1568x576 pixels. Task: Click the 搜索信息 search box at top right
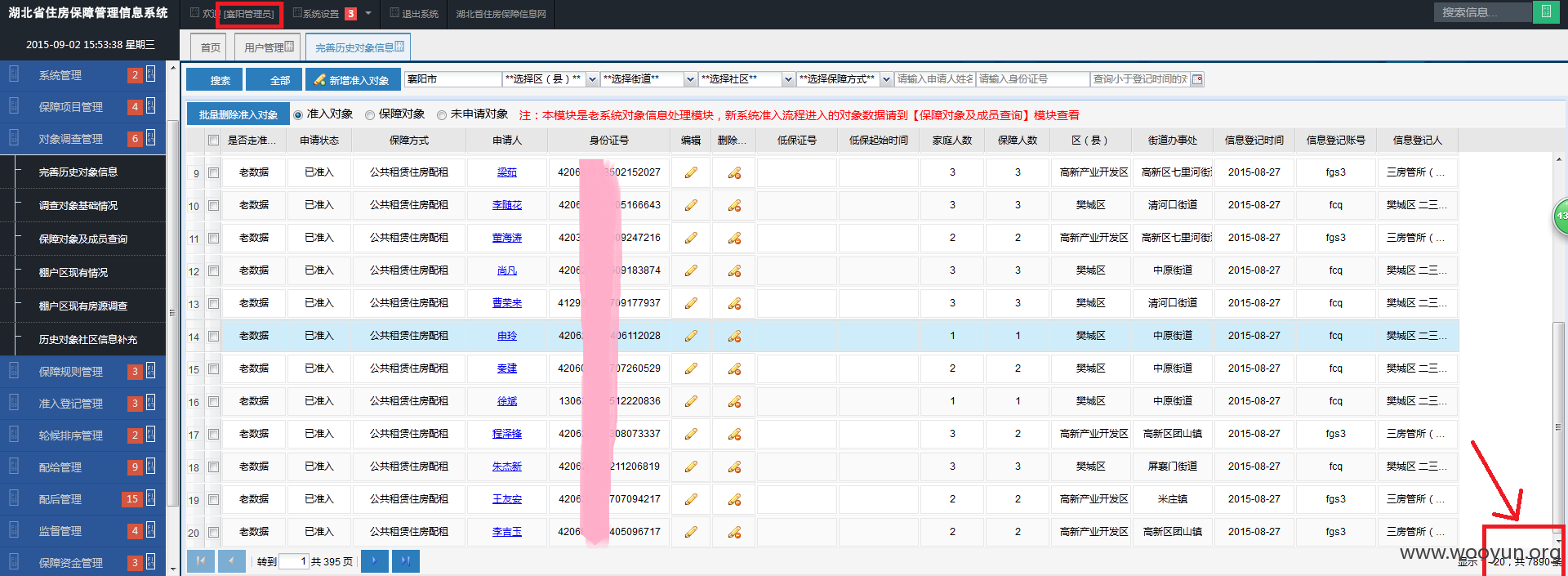[x=1482, y=12]
